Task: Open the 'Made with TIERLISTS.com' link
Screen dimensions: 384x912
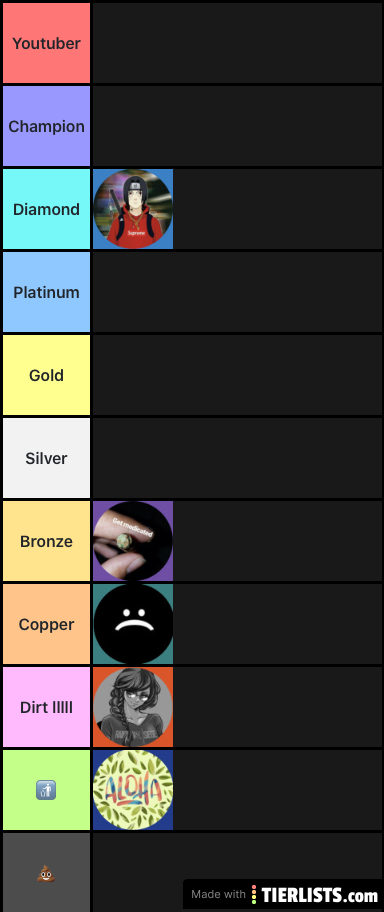Action: click(x=283, y=895)
